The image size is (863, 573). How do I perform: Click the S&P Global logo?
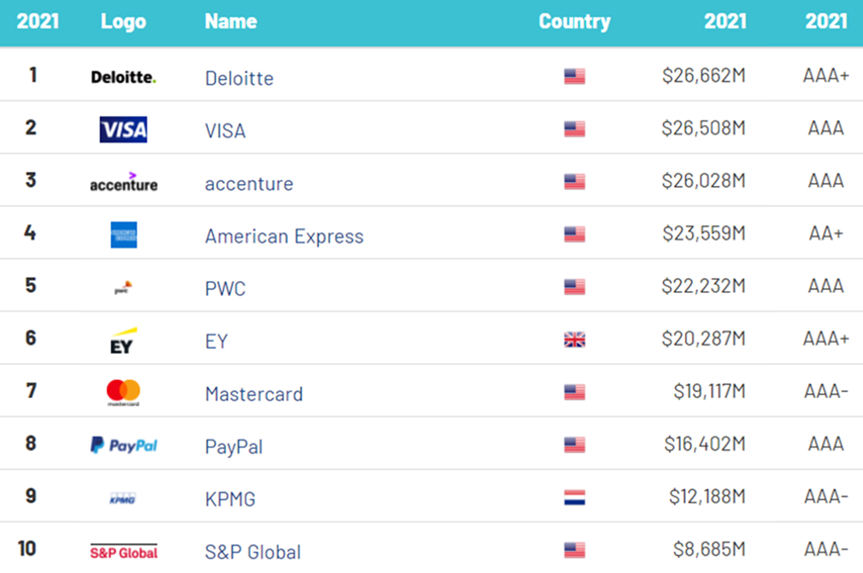coord(124,552)
